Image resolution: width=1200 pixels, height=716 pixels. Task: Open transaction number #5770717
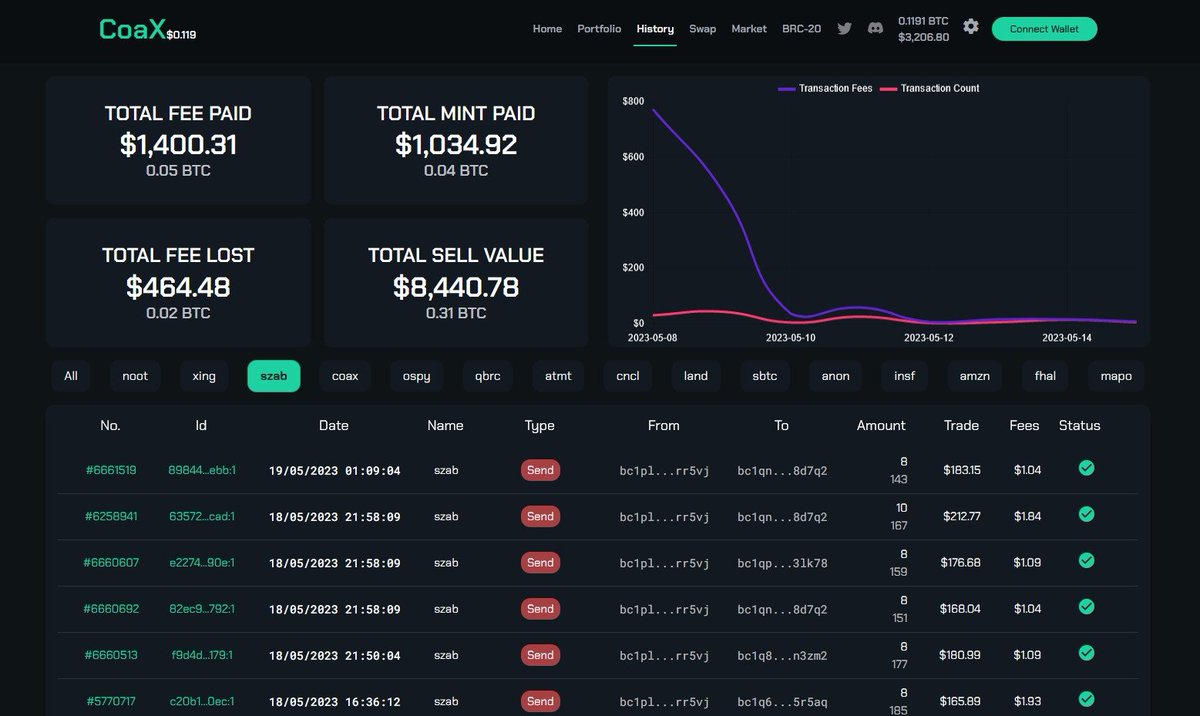coord(110,700)
